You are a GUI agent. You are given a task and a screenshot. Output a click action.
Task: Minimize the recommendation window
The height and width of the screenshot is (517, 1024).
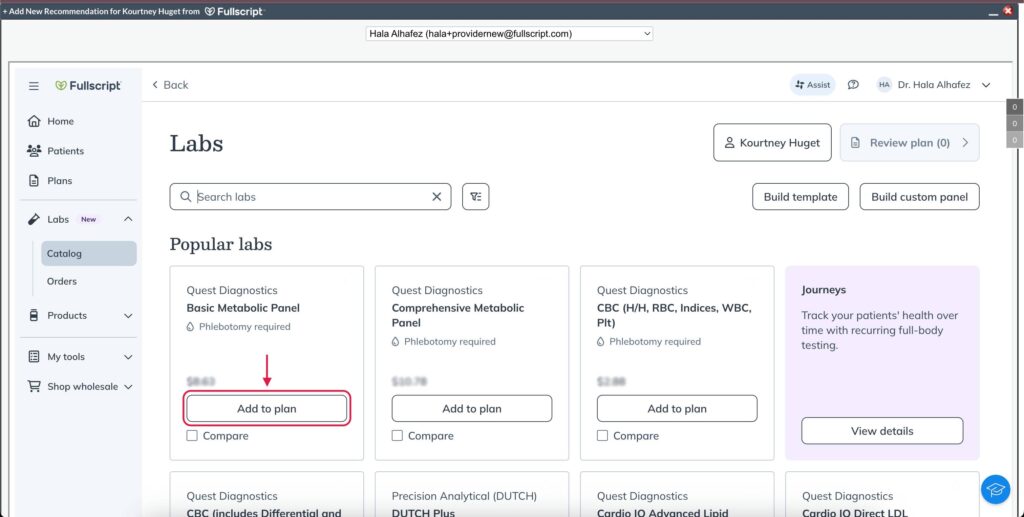(x=993, y=12)
